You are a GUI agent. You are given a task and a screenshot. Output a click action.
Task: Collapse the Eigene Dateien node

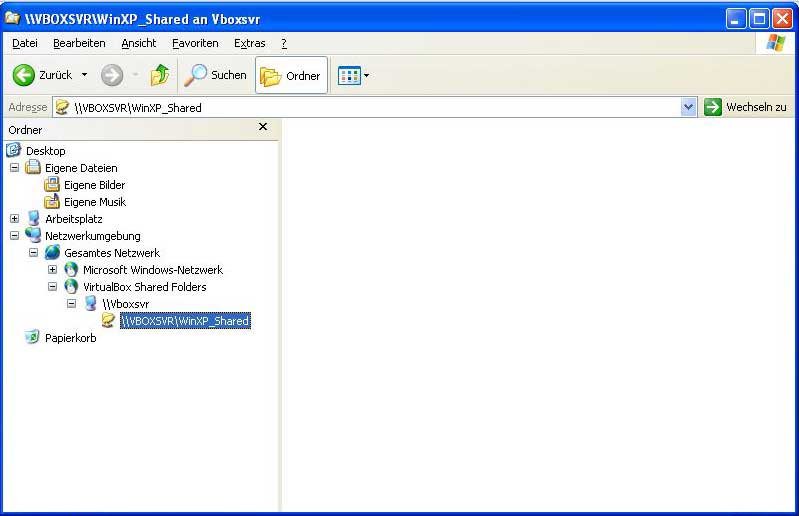click(14, 168)
